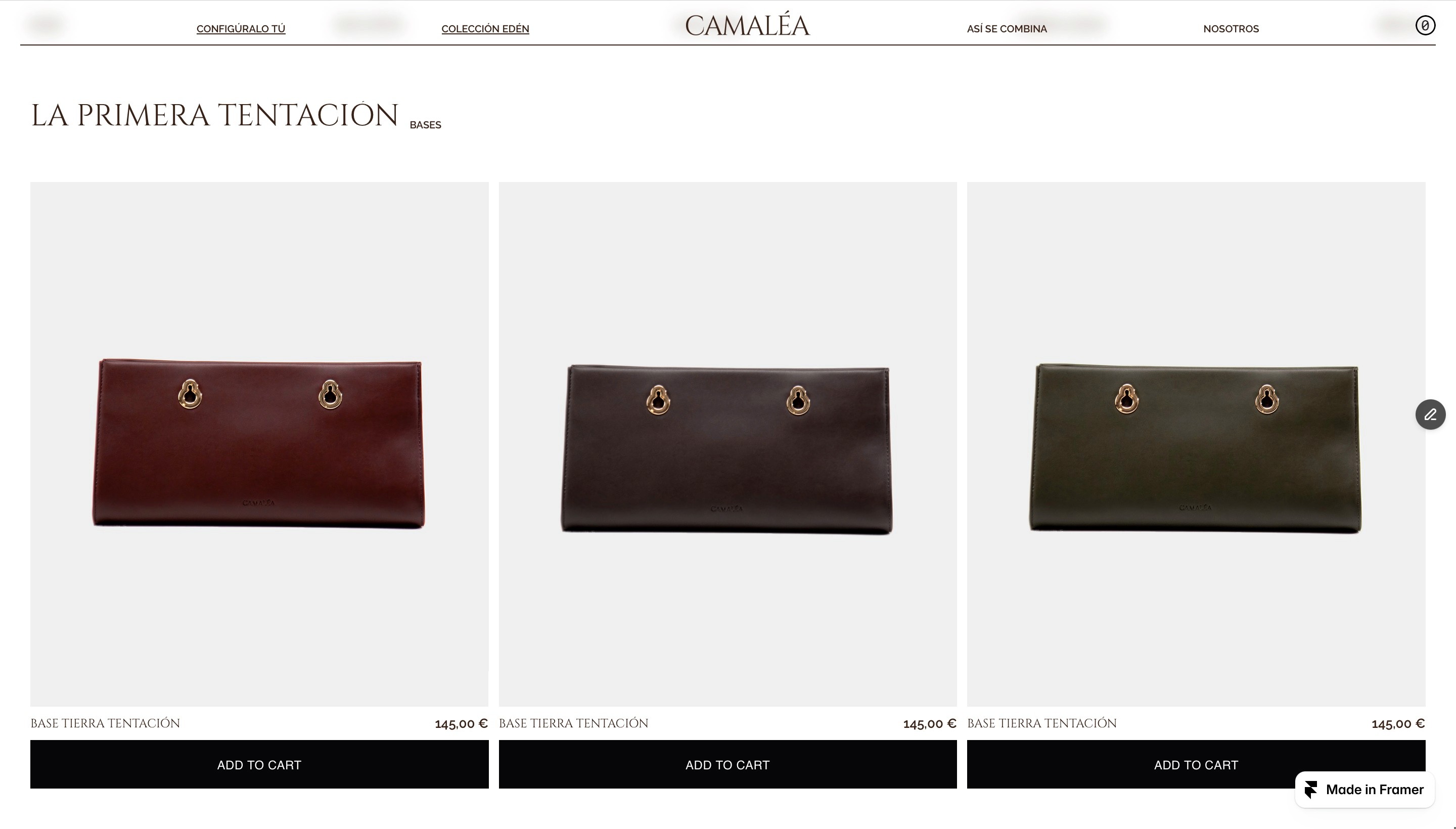Open the shopping cart counter icon
The width and height of the screenshot is (1456, 829).
[1425, 26]
